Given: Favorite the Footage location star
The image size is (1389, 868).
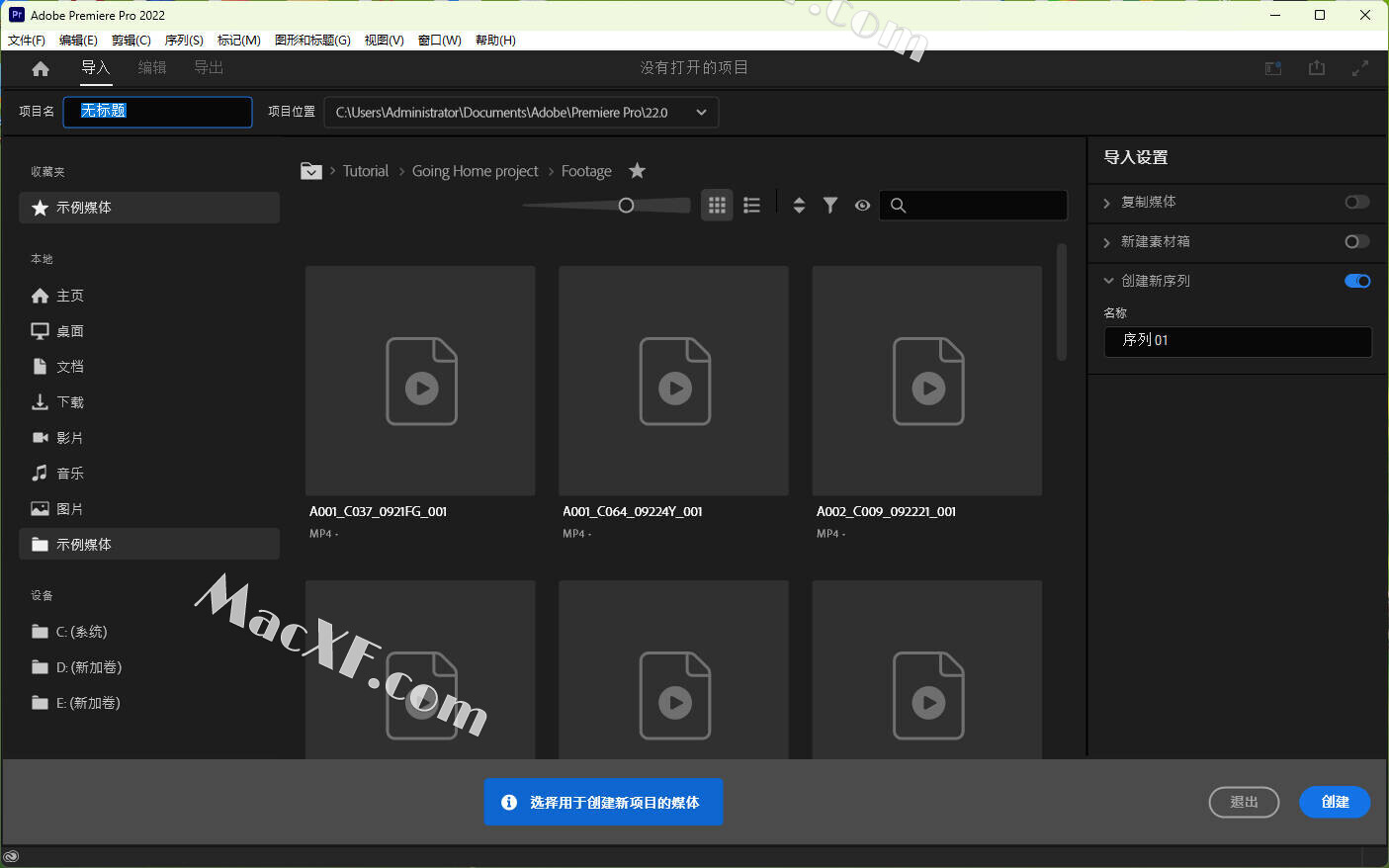Looking at the screenshot, I should (638, 171).
